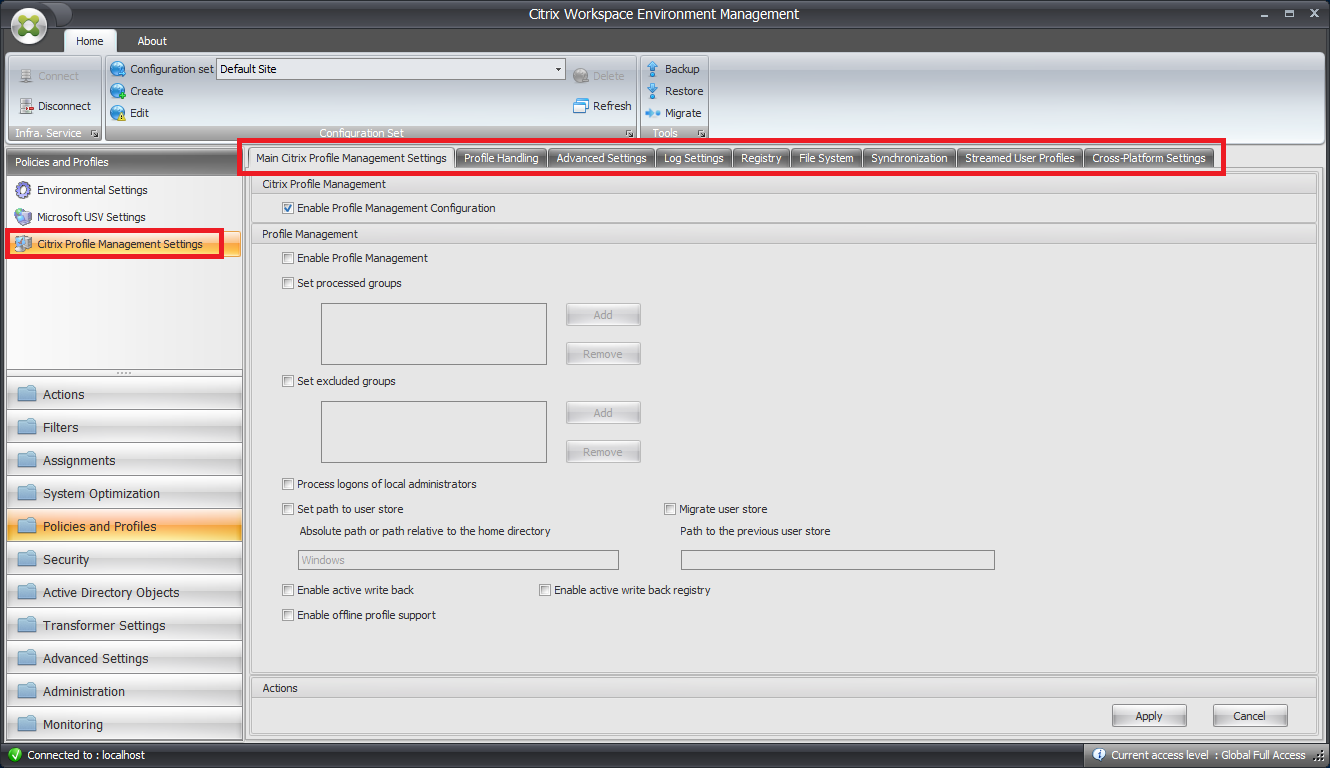This screenshot has height=768, width=1330.
Task: Click the access level info icon
Action: 1099,755
